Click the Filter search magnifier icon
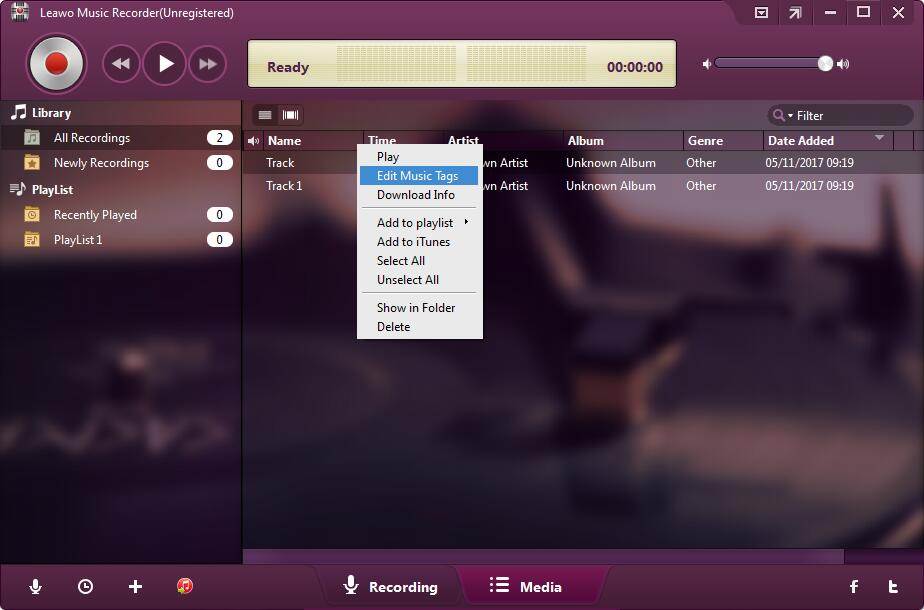The width and height of the screenshot is (924, 610). (x=778, y=116)
